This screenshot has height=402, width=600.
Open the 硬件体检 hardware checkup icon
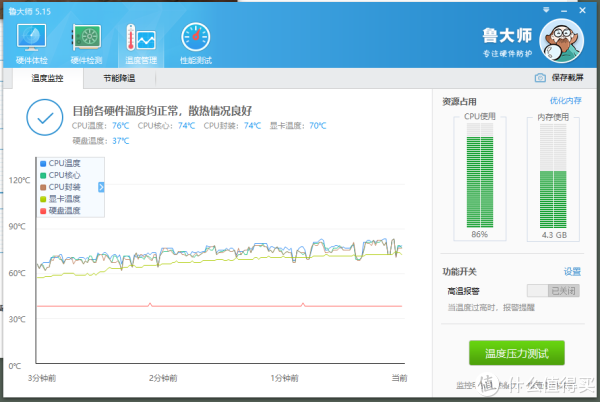(31, 43)
